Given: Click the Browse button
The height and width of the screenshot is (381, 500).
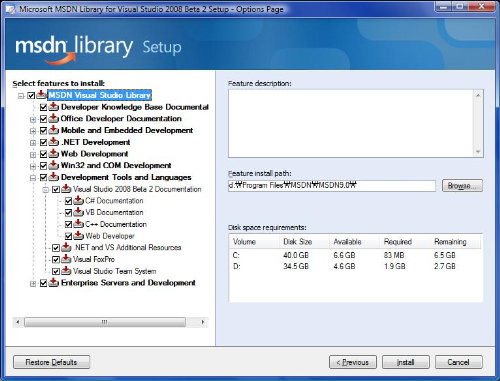Looking at the screenshot, I should click(x=462, y=186).
